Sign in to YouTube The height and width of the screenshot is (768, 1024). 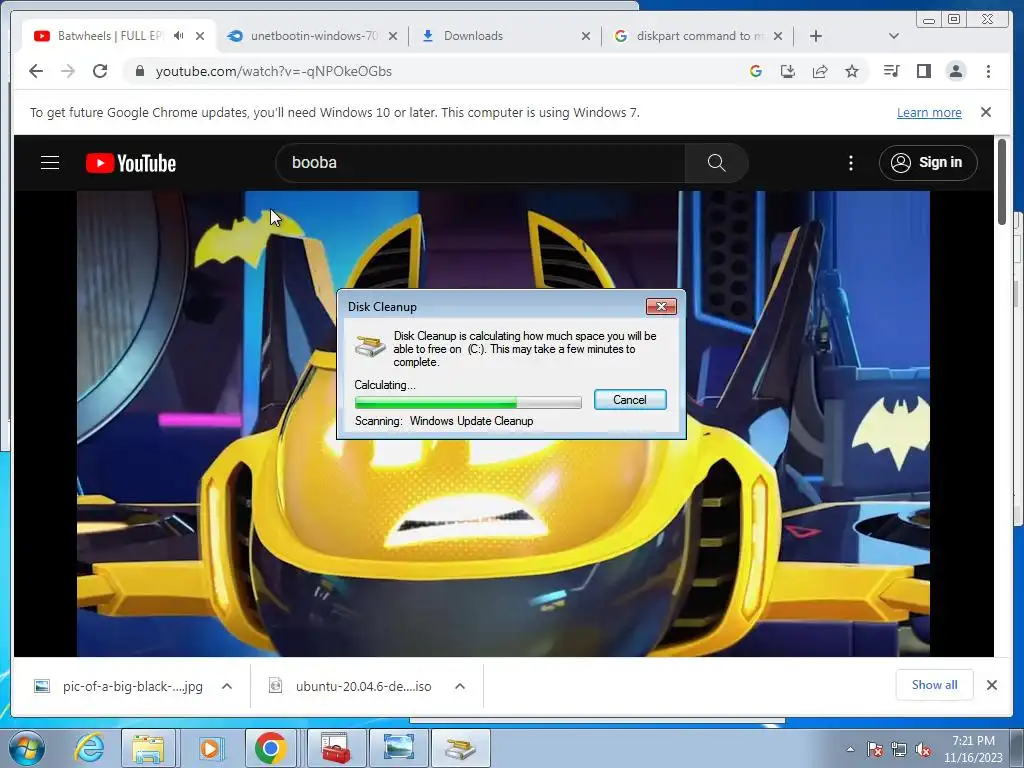[x=928, y=163]
